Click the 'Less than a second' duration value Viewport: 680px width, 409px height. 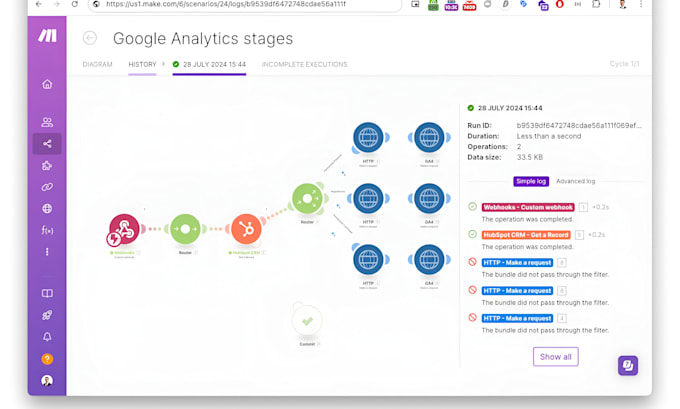(x=549, y=136)
